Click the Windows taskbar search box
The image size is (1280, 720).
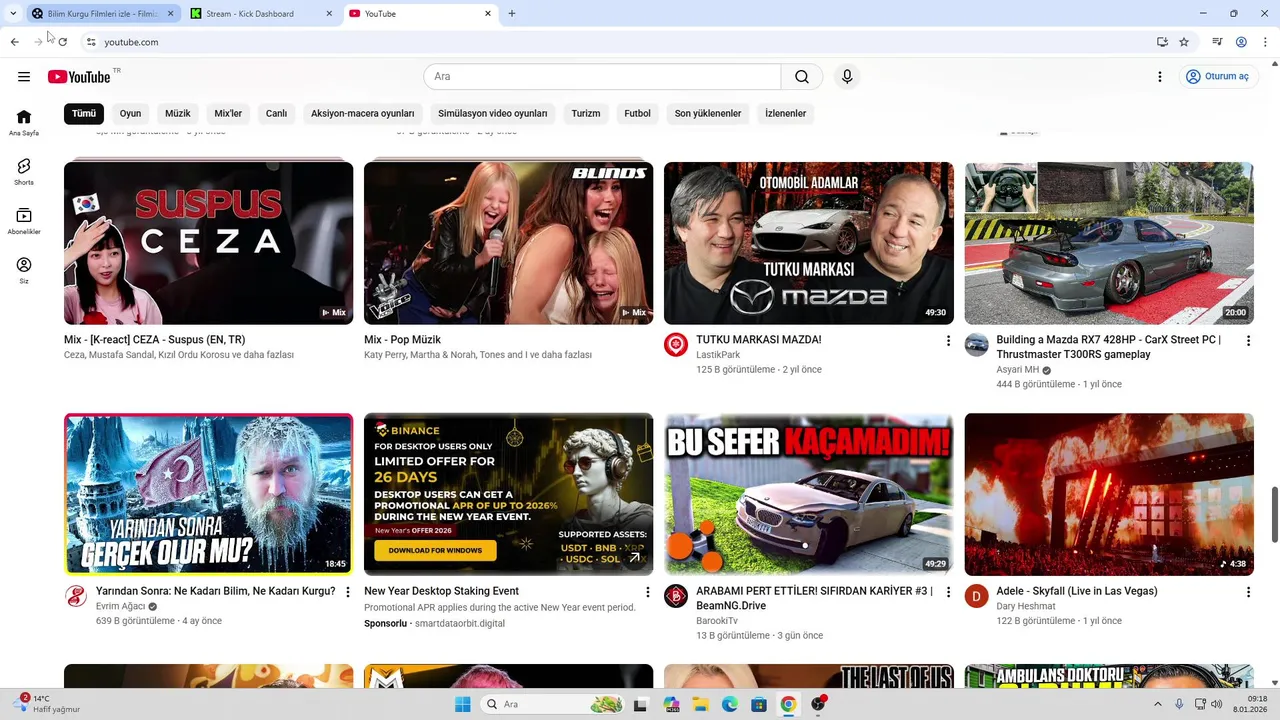(554, 704)
